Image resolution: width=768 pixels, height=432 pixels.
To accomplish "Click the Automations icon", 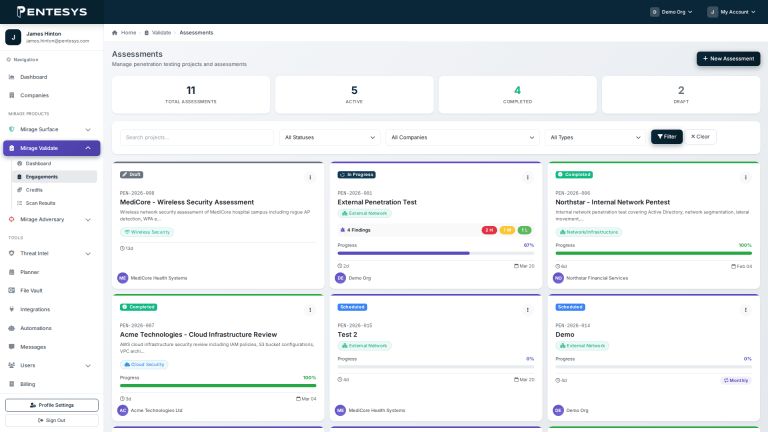I will pyautogui.click(x=12, y=328).
